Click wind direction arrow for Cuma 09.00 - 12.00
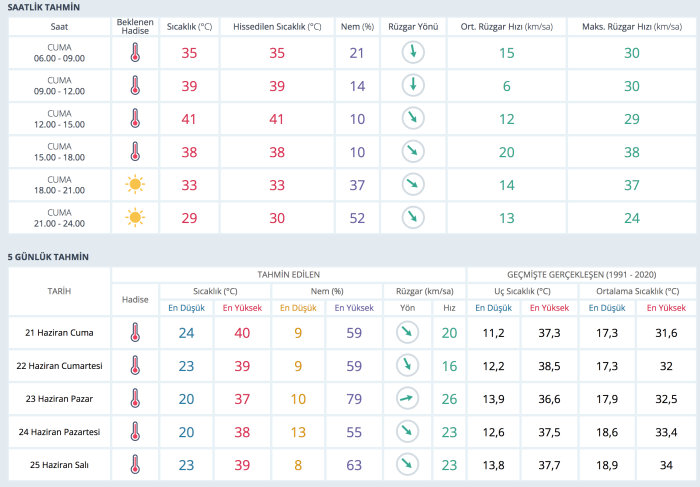The height and width of the screenshot is (487, 700). pos(412,86)
